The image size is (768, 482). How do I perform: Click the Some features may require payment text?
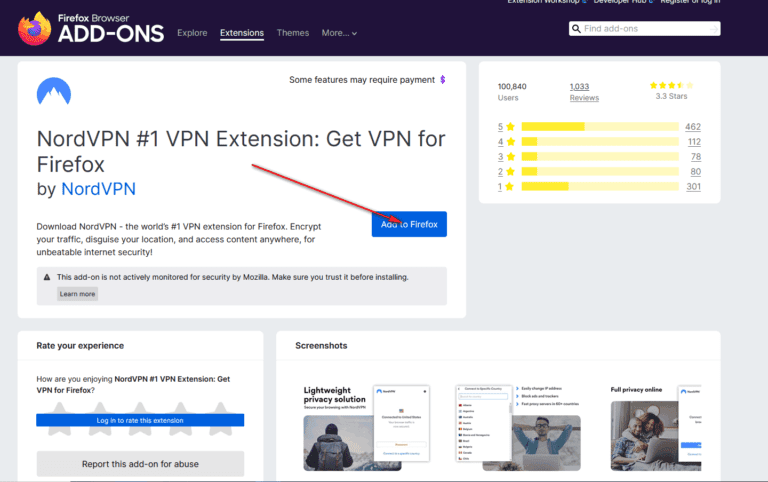point(361,80)
